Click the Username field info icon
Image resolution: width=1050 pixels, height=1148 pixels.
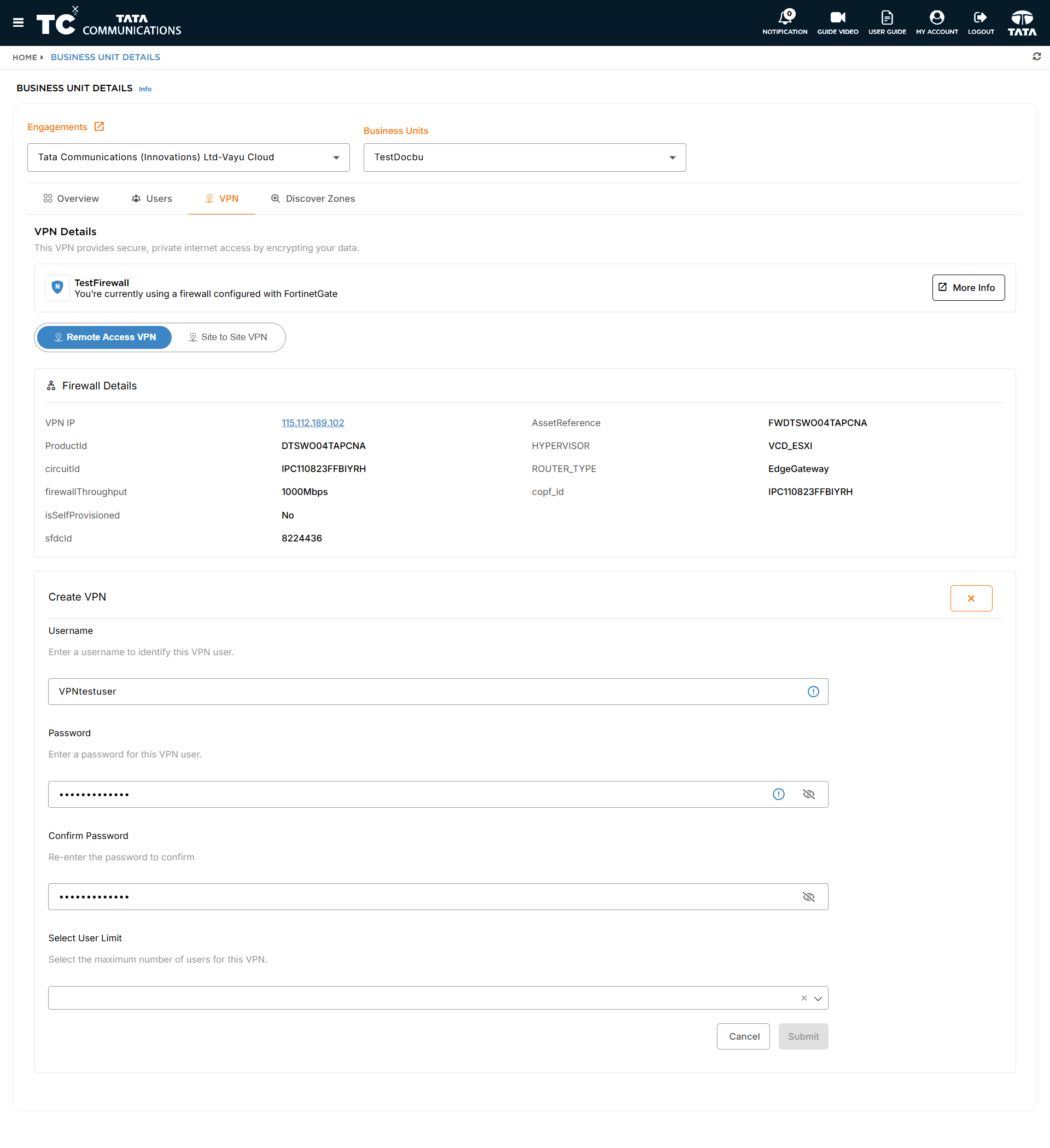coord(813,691)
